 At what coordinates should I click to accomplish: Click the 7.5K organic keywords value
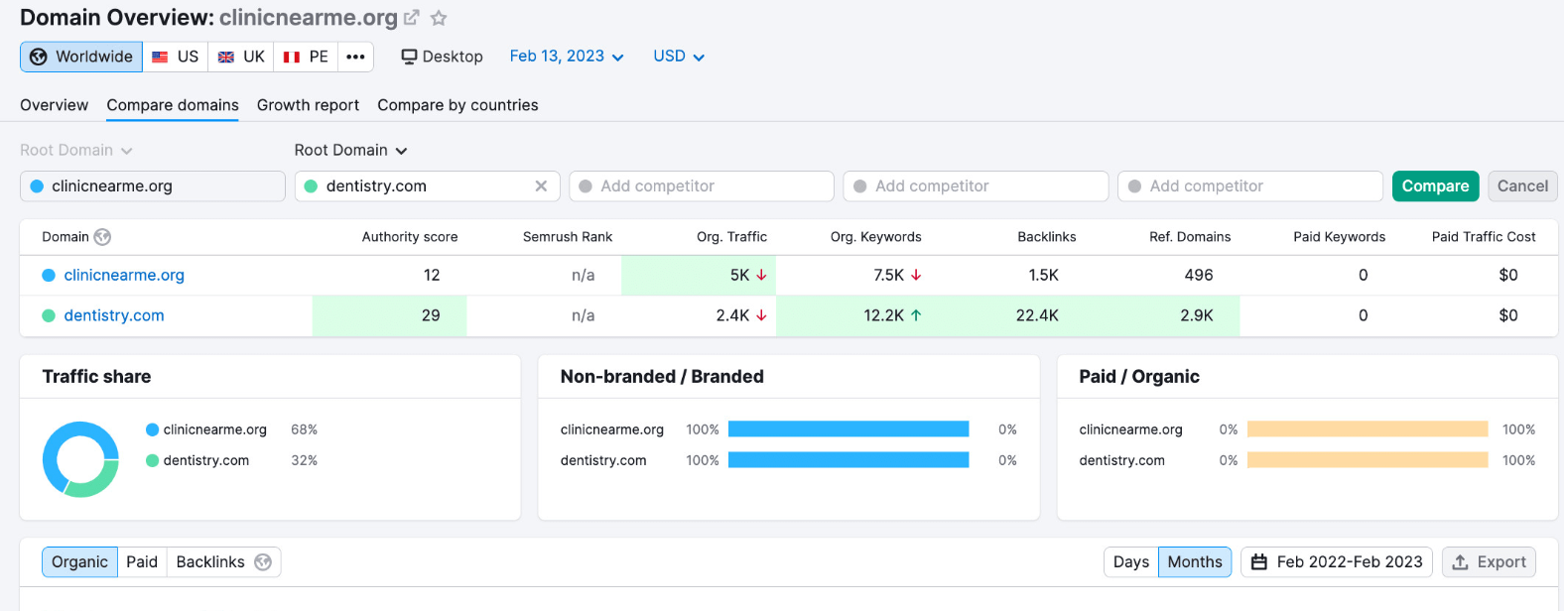tap(888, 275)
